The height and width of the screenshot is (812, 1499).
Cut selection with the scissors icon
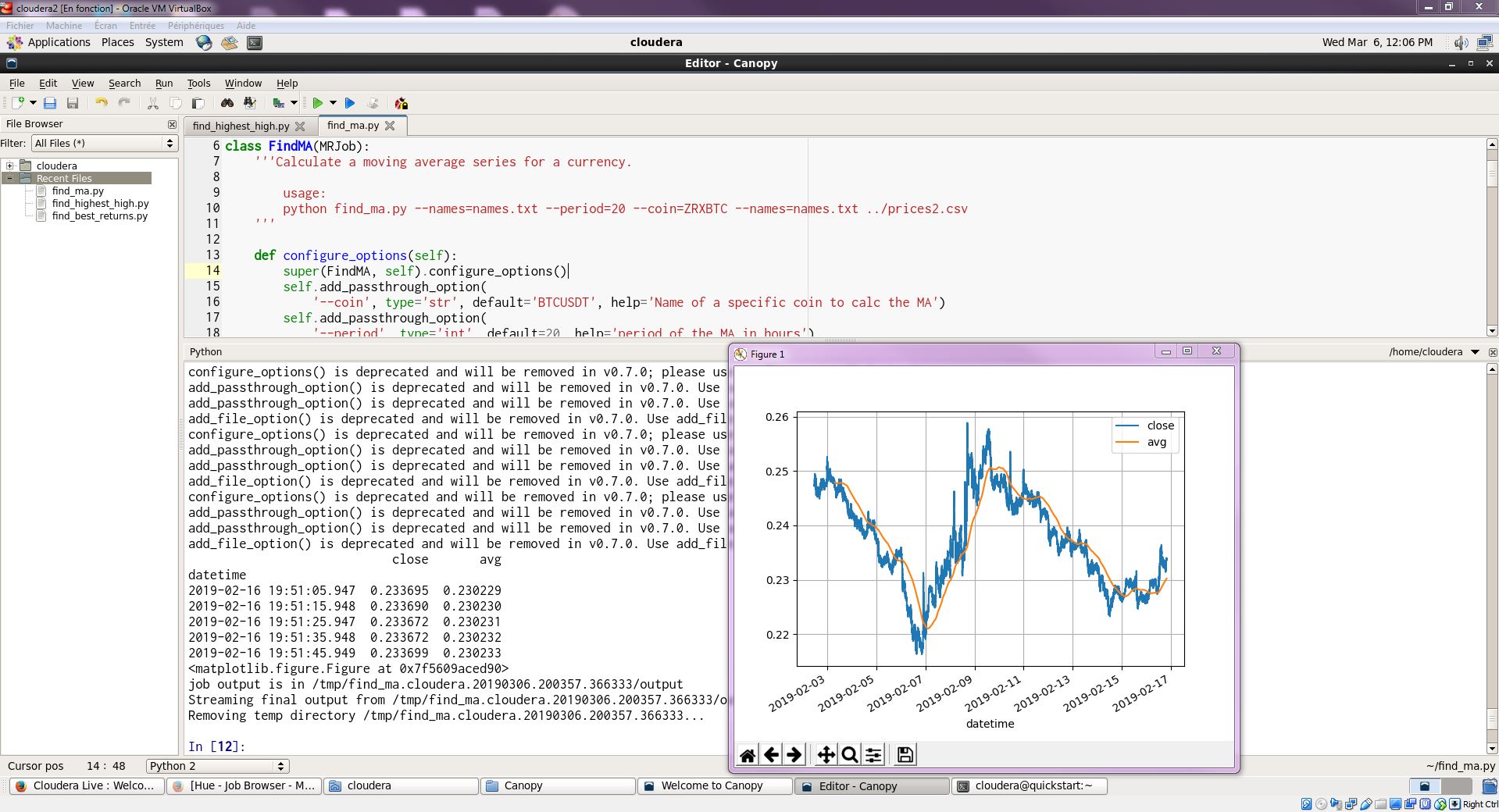153,103
